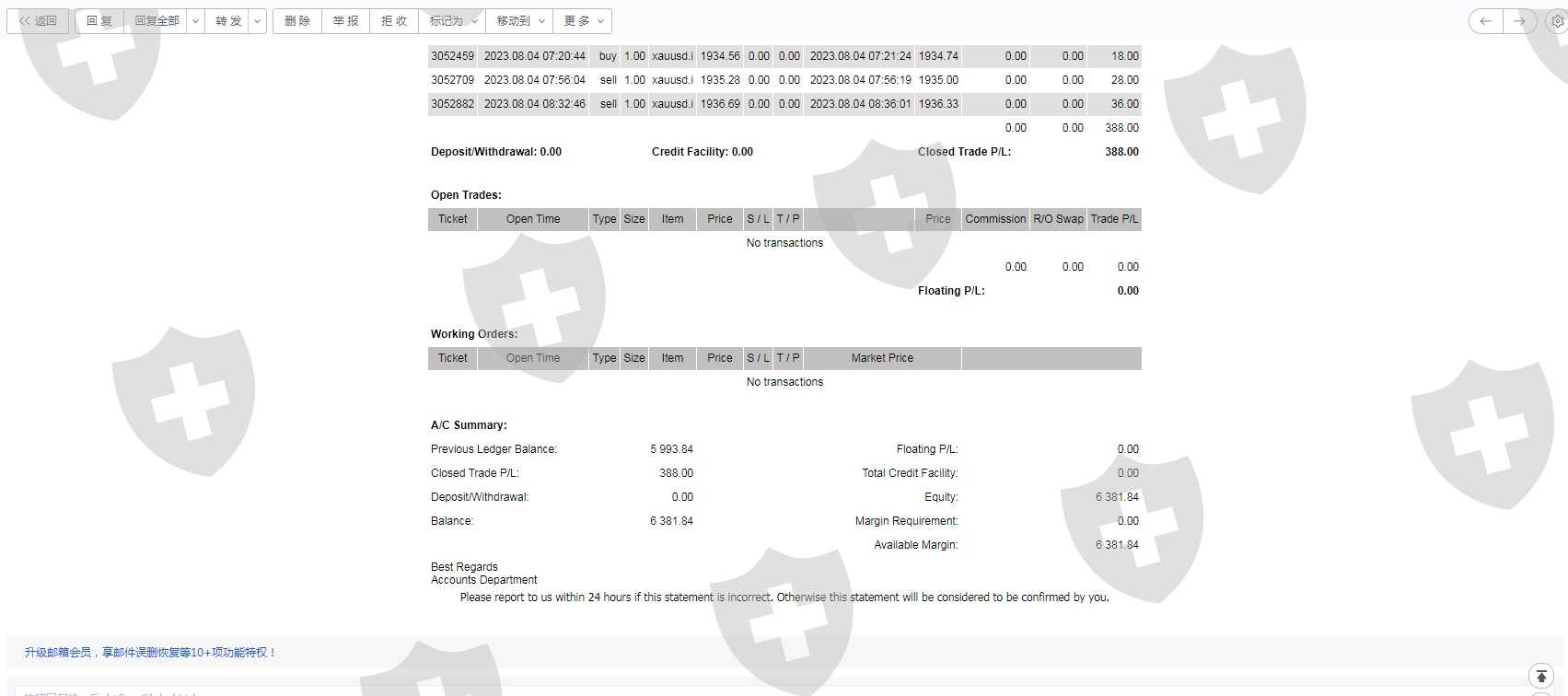Expand the arrow next to 回复全部
The width and height of the screenshot is (1568, 696).
pyautogui.click(x=195, y=21)
